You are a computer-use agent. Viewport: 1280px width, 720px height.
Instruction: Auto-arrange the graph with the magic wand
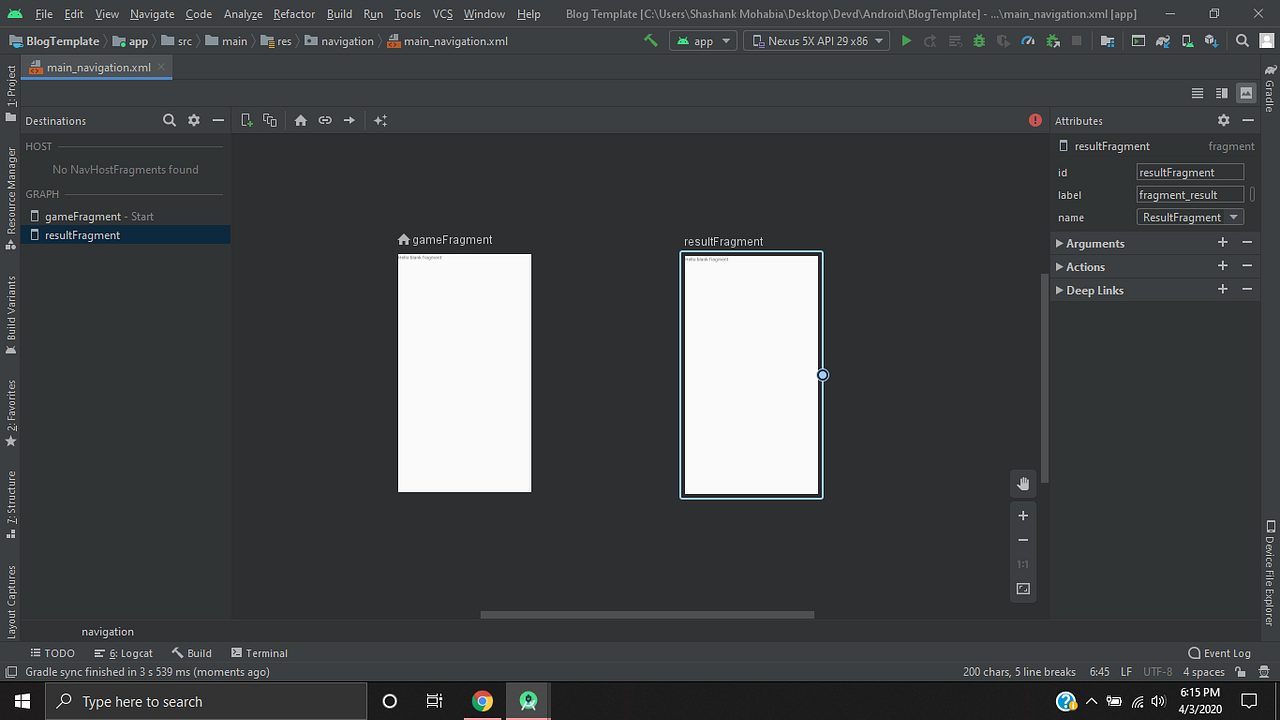pyautogui.click(x=380, y=120)
